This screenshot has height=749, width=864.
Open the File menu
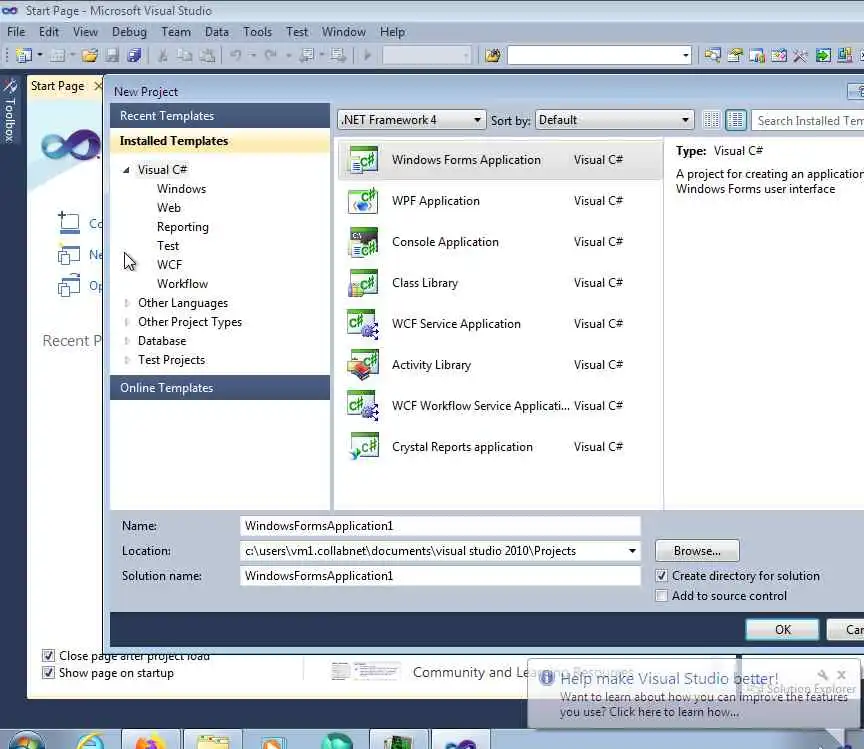[x=16, y=32]
